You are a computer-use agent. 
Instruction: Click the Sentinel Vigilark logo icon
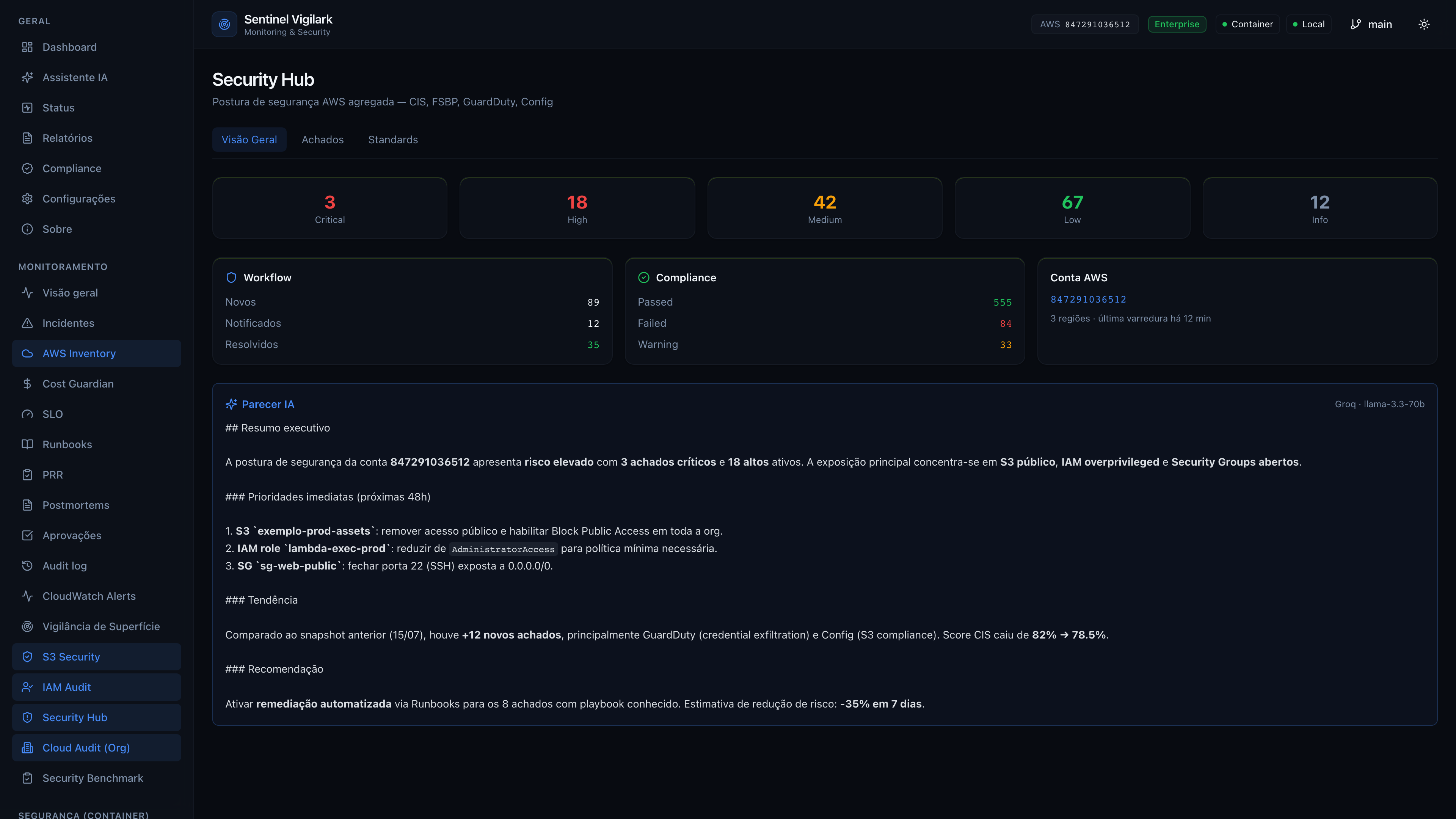(224, 24)
